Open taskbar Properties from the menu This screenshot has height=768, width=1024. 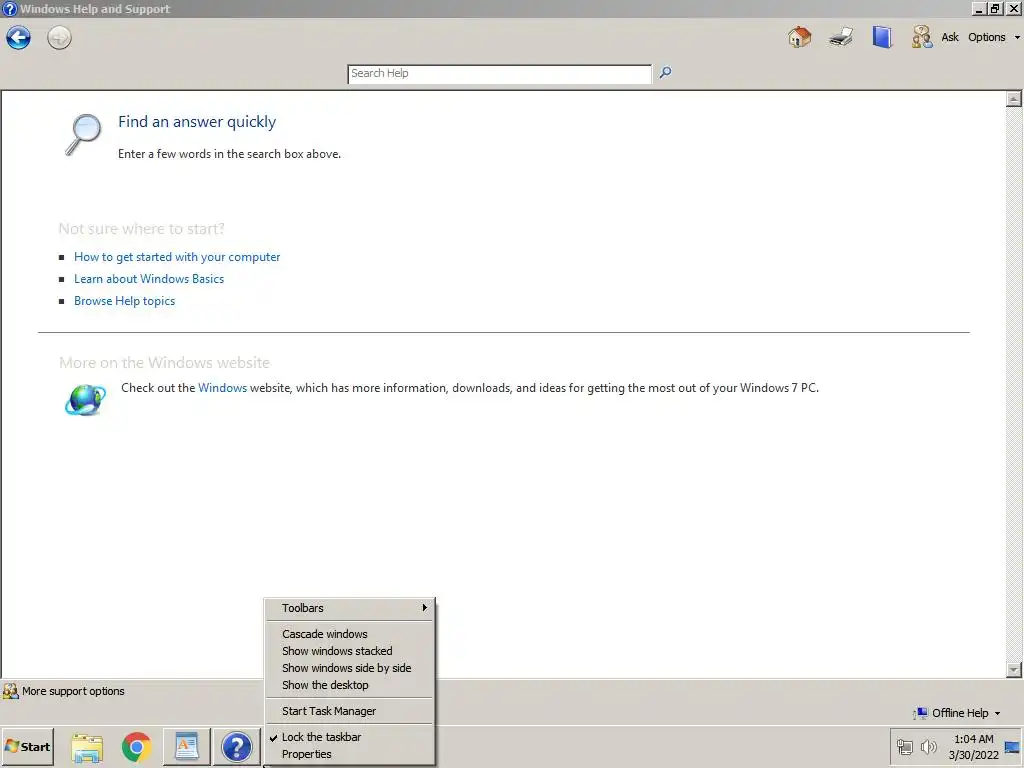350,754
